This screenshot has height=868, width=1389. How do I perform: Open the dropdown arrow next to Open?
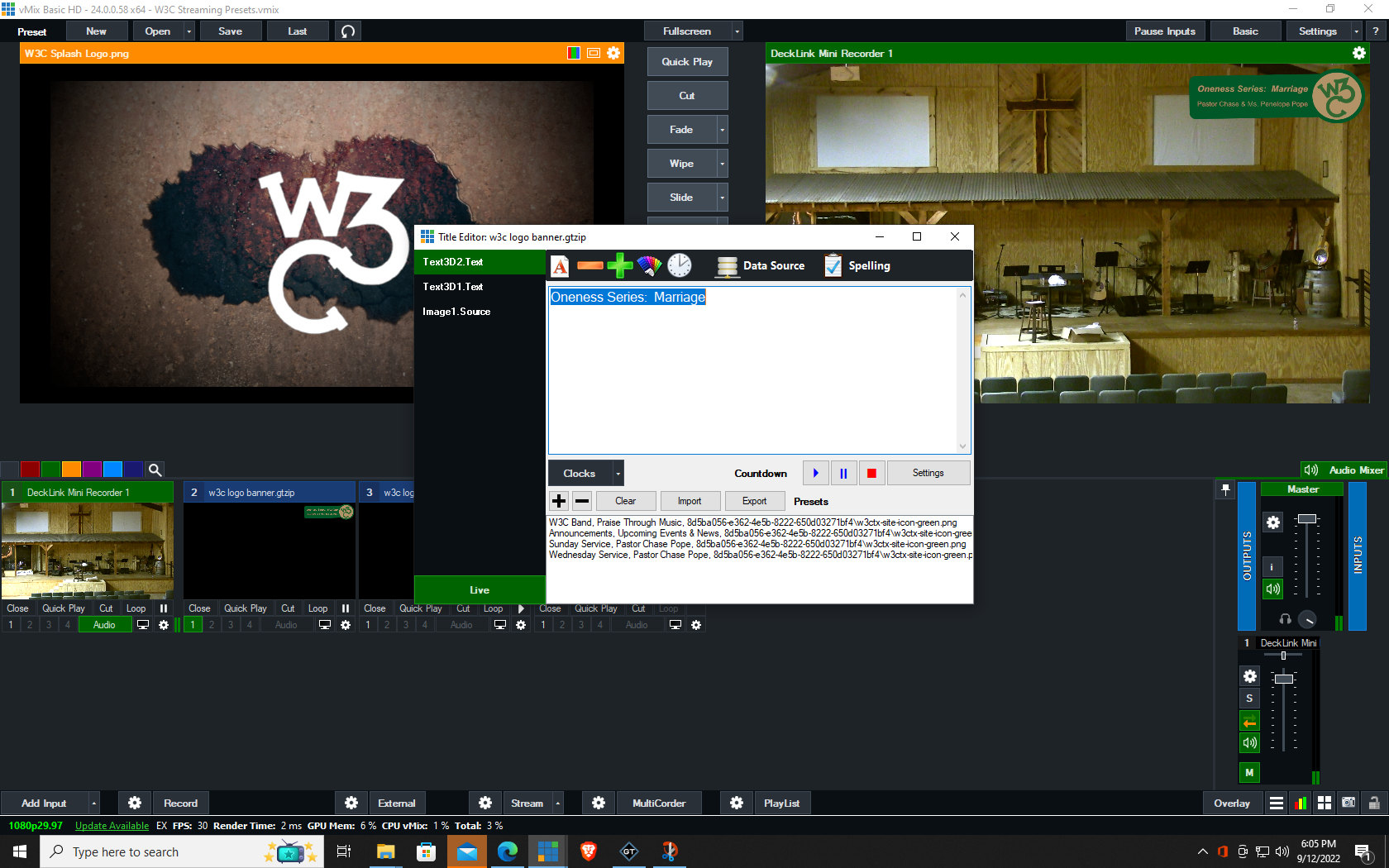tap(189, 31)
